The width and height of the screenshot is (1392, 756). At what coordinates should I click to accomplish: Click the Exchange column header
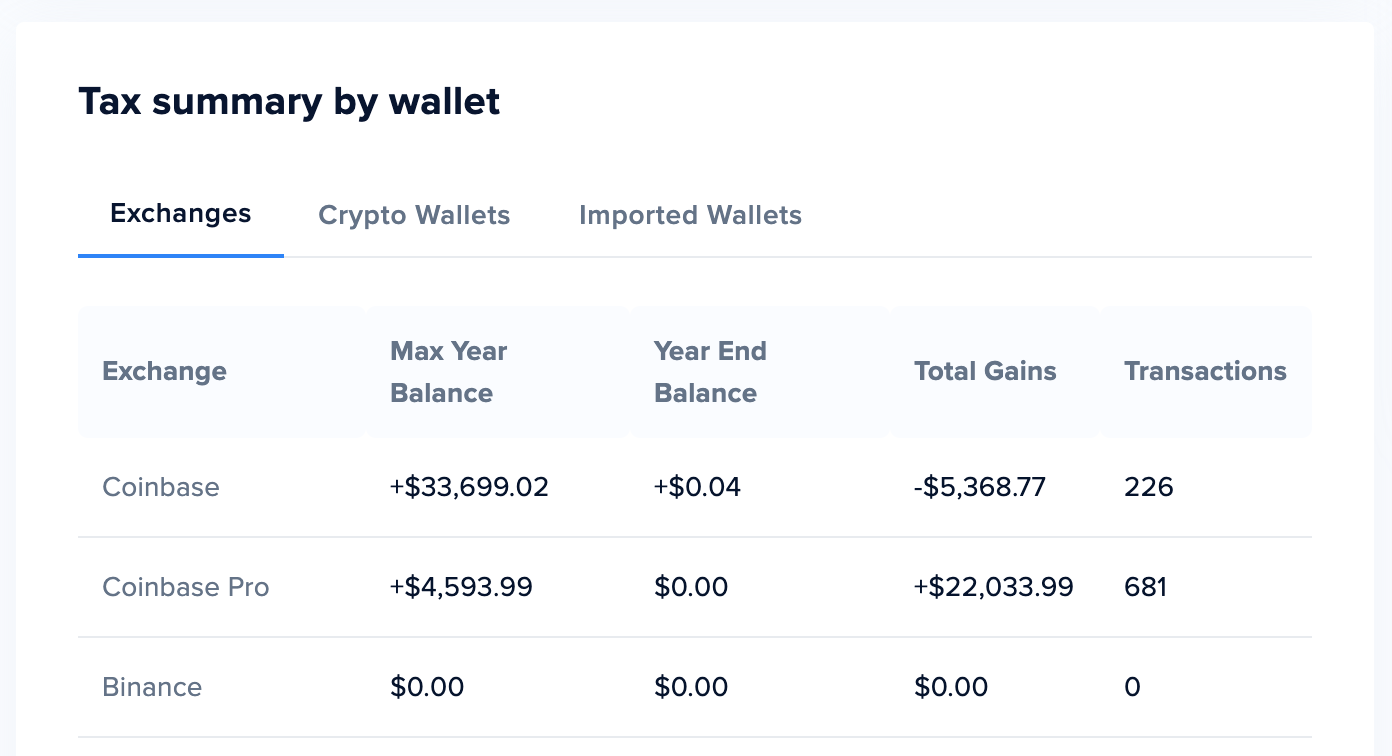click(x=164, y=371)
